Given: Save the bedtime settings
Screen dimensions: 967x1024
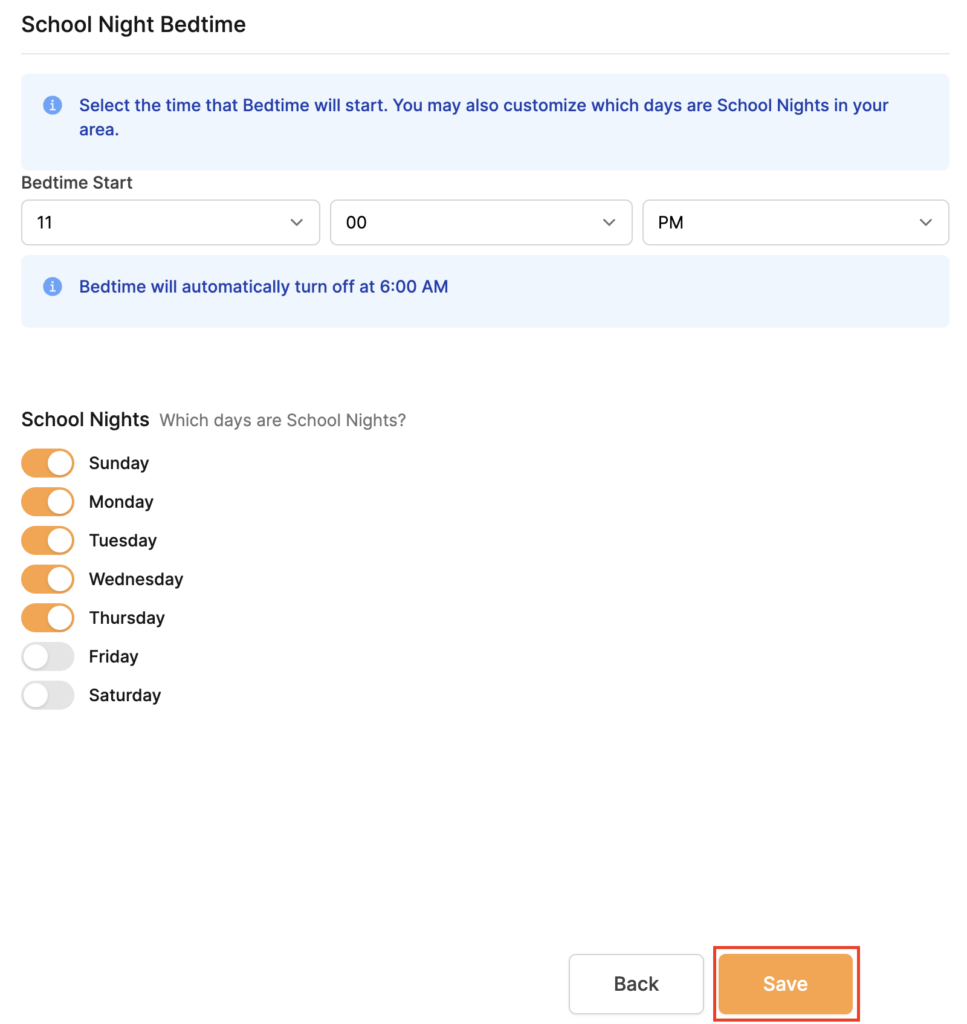Looking at the screenshot, I should [785, 984].
